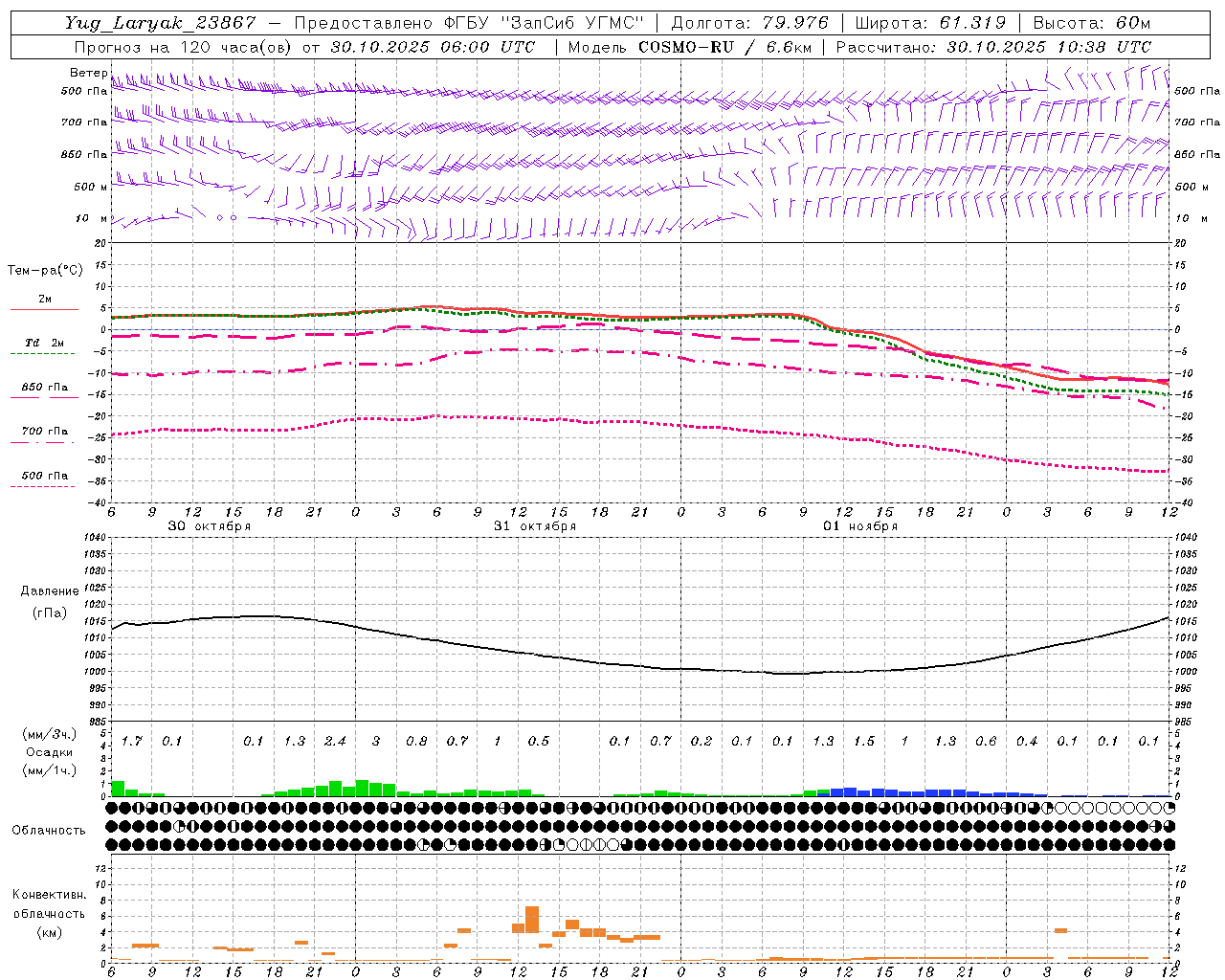Screen dimensions: 1225x980
Task: Click the '700 гПа' temperature legend entry
Action: pyautogui.click(x=45, y=432)
